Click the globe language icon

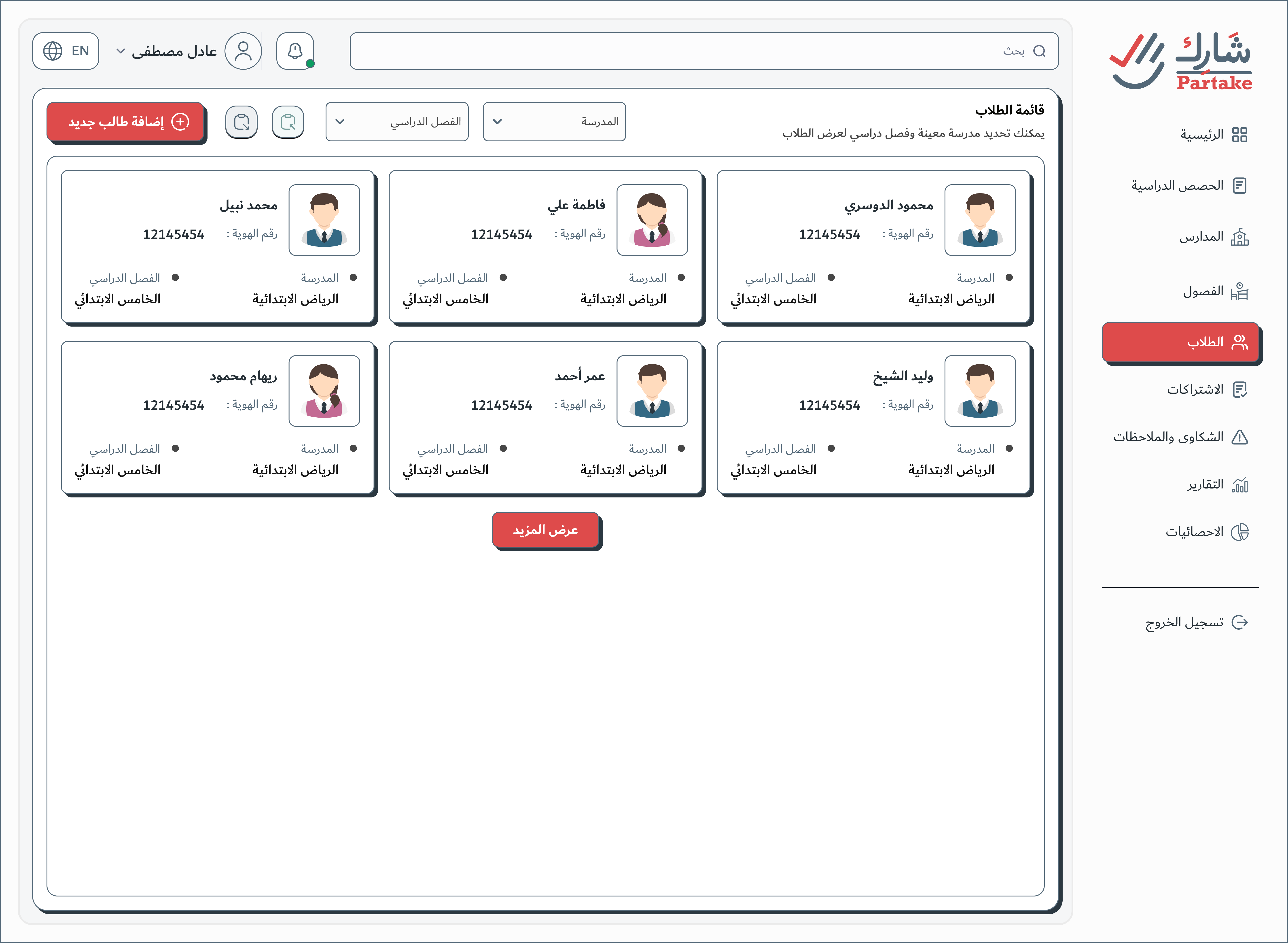[53, 51]
